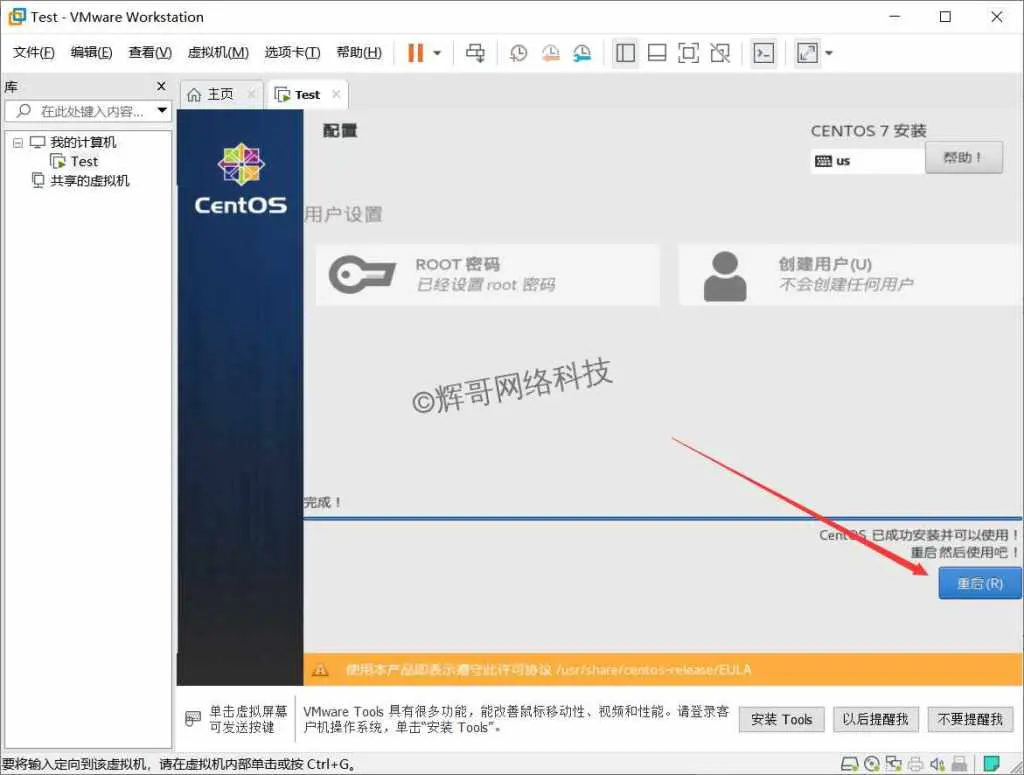Screen dimensions: 1024x775
Task: Toggle the thumbnail bar view icon
Action: pyautogui.click(x=657, y=53)
